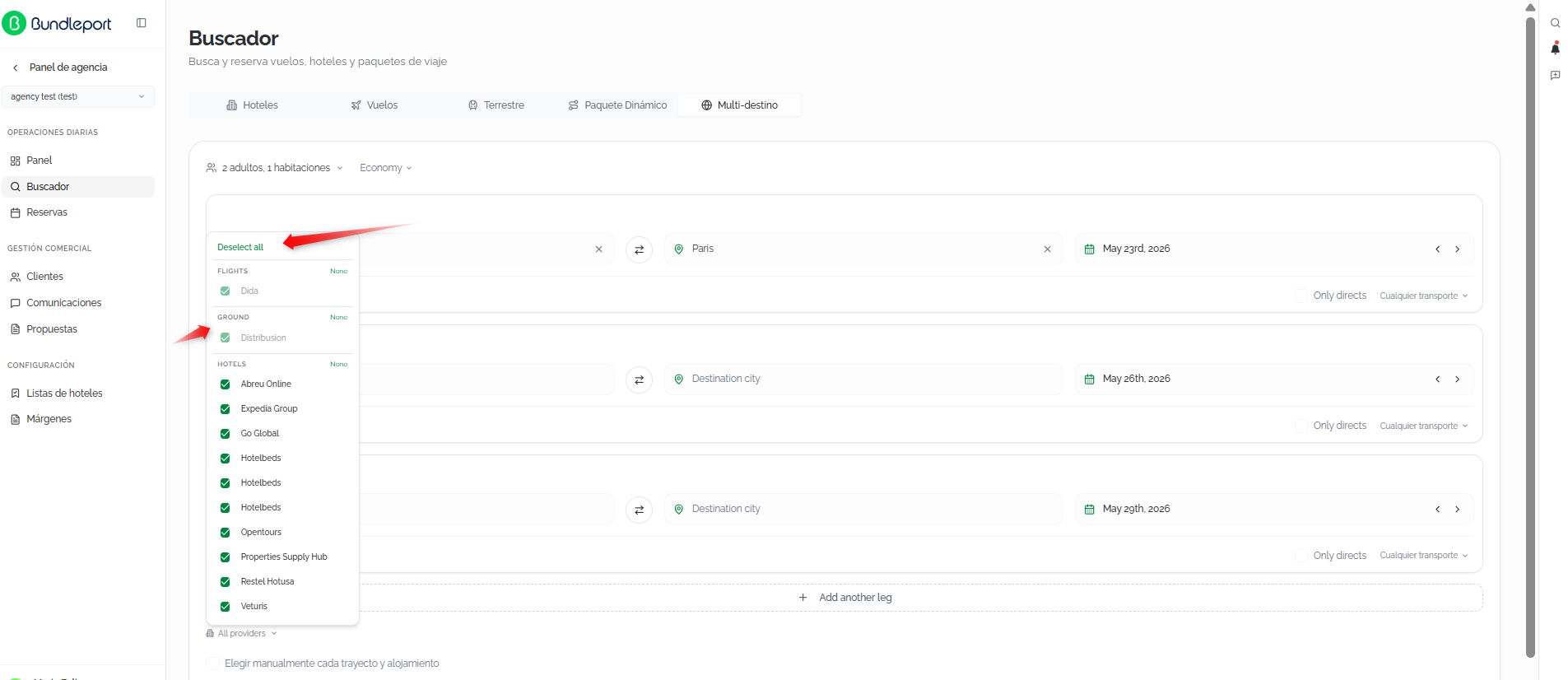Click the Destination city field on the May 26th leg
Image resolution: width=1568 pixels, height=680 pixels.
863,379
